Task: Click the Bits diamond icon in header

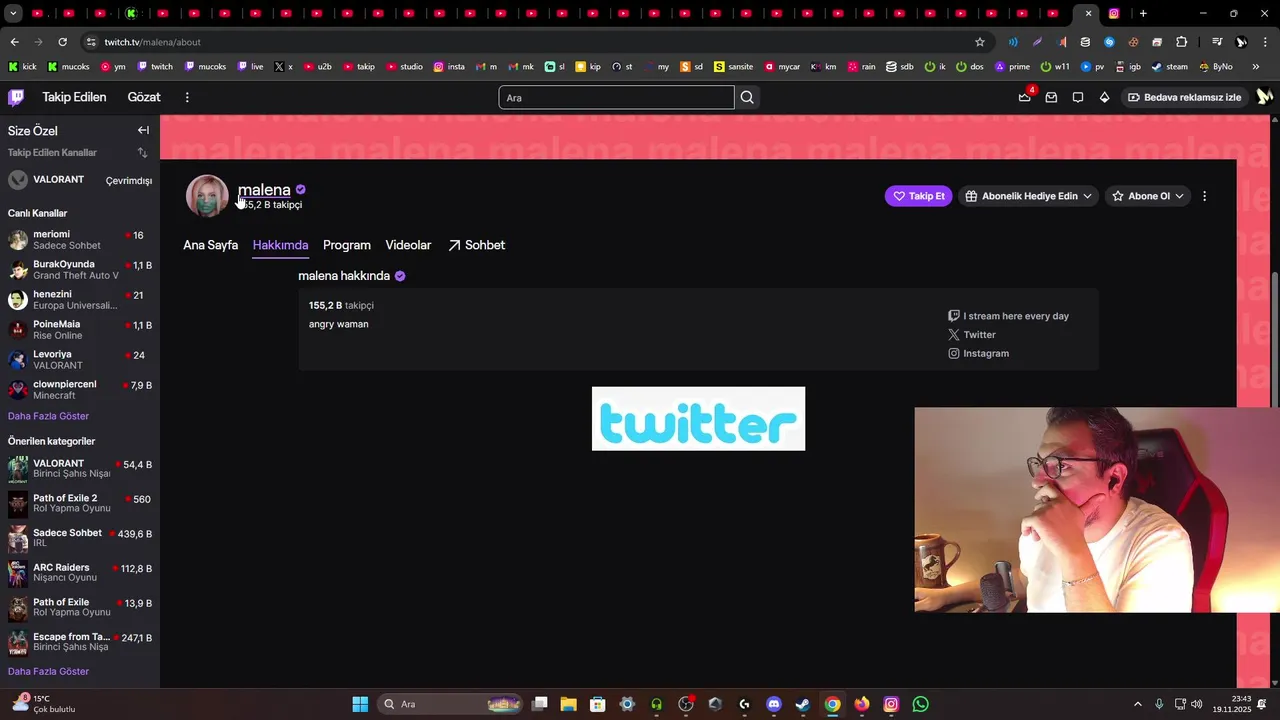Action: pyautogui.click(x=1104, y=97)
